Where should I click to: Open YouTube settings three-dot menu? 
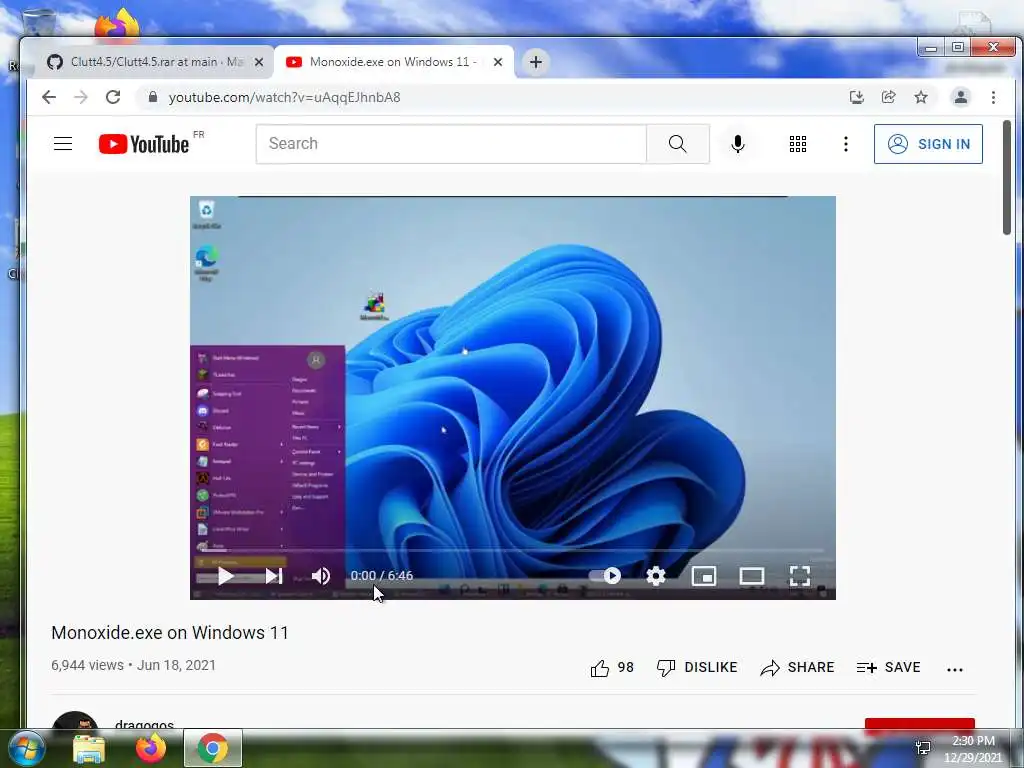coord(846,144)
